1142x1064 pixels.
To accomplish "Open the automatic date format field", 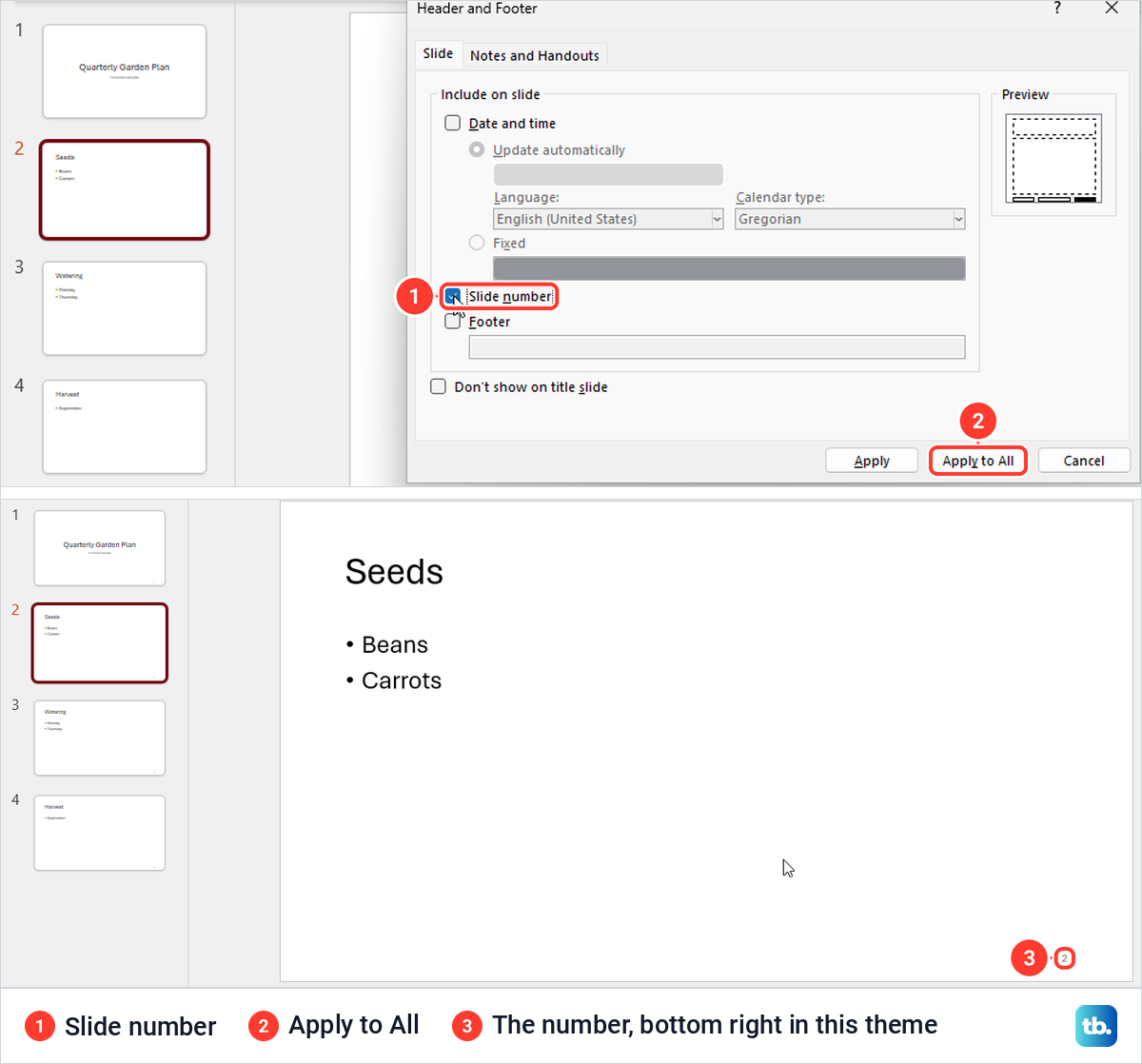I will pos(608,174).
